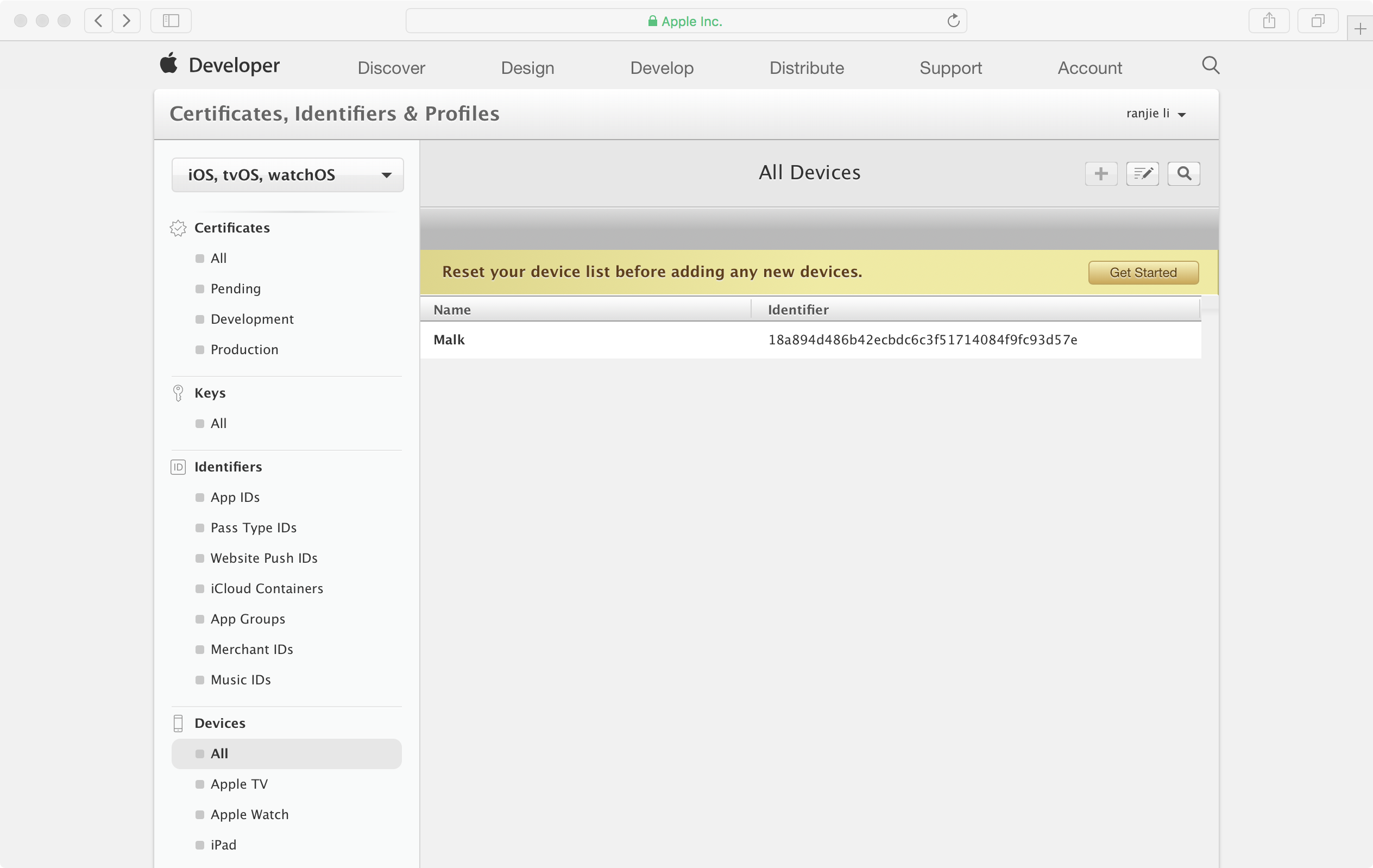Open Apple Watch devices list
The image size is (1373, 868).
(249, 814)
